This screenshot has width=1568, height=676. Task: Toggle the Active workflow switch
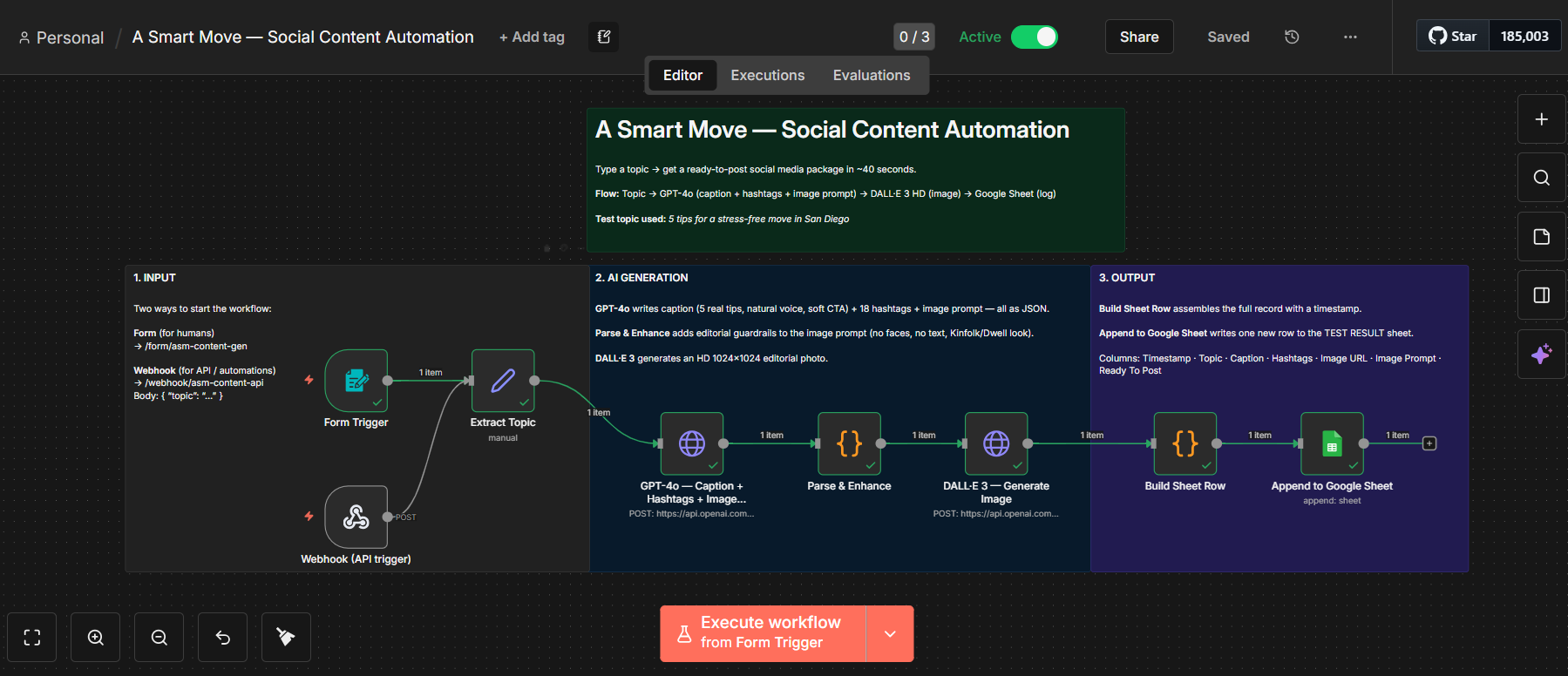[x=1034, y=37]
